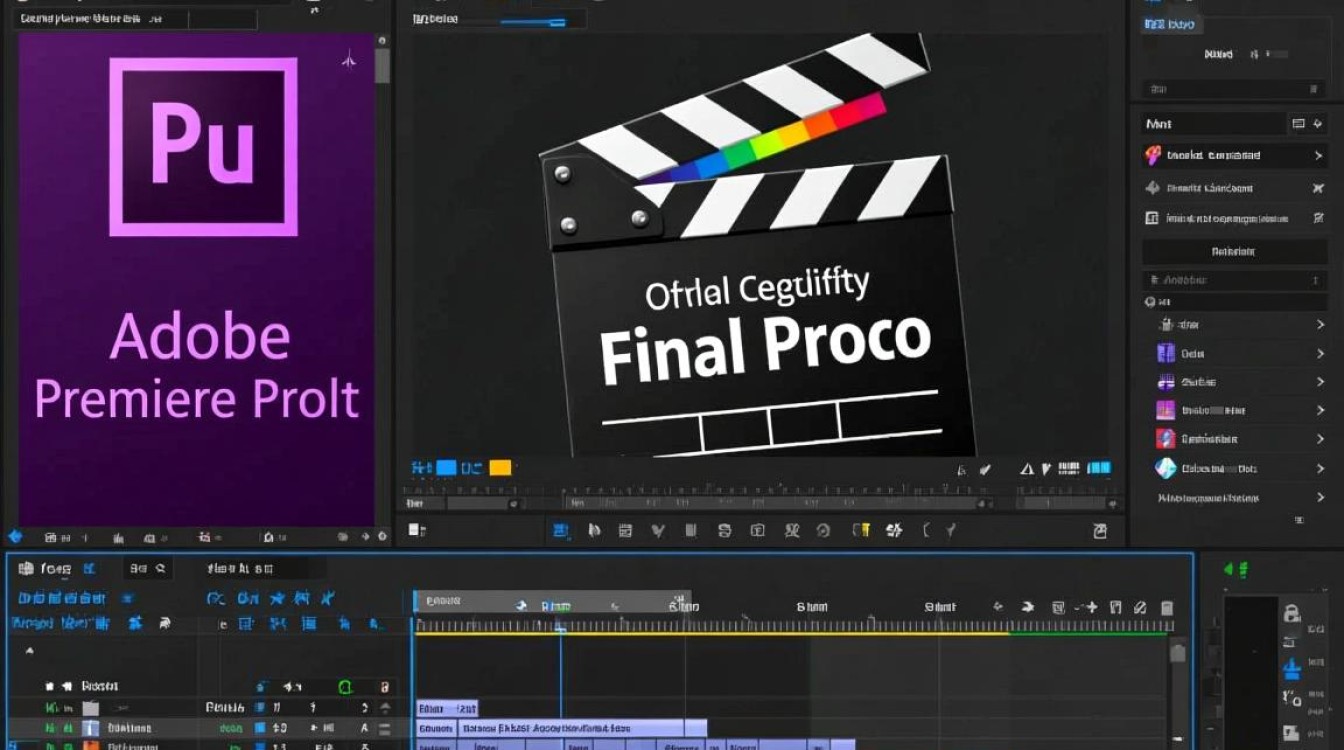Expand the first right panel row's chevron

(1319, 155)
